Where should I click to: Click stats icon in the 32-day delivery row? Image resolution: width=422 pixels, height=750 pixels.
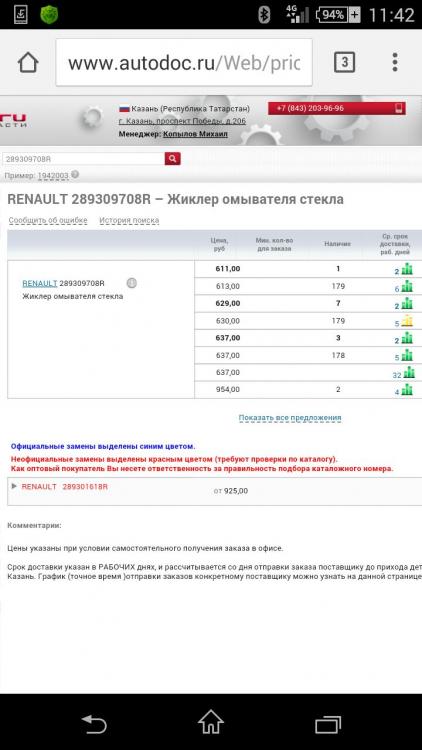click(x=409, y=373)
